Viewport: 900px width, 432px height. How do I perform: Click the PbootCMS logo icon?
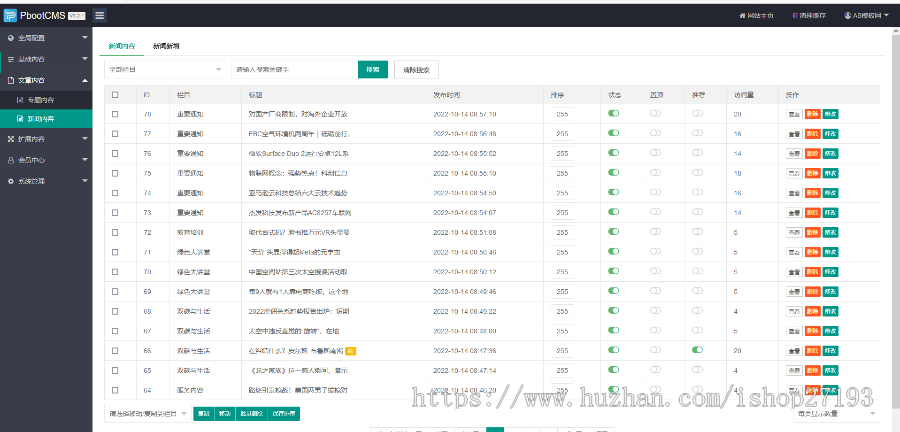[x=9, y=15]
